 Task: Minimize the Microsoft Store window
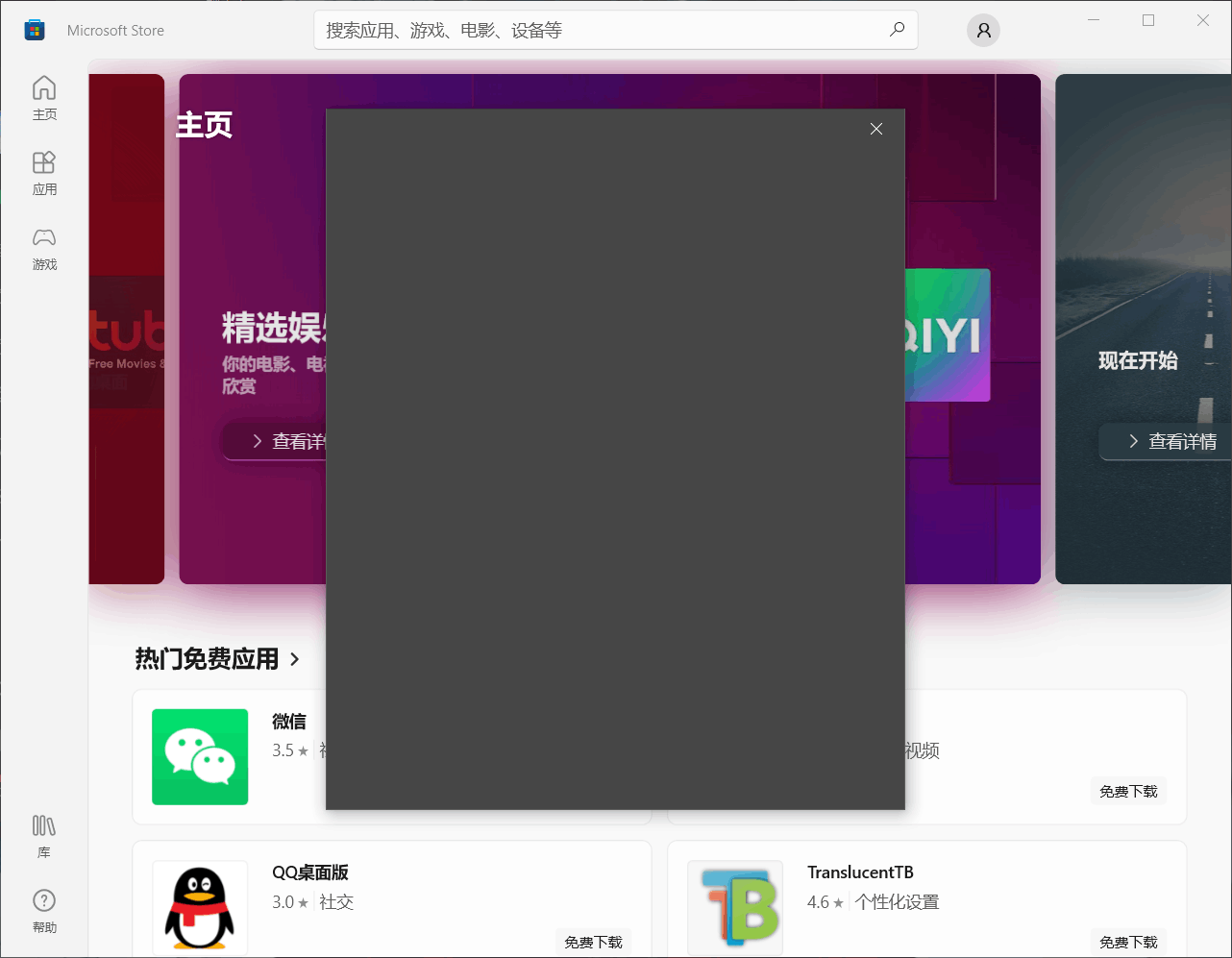tap(1094, 20)
